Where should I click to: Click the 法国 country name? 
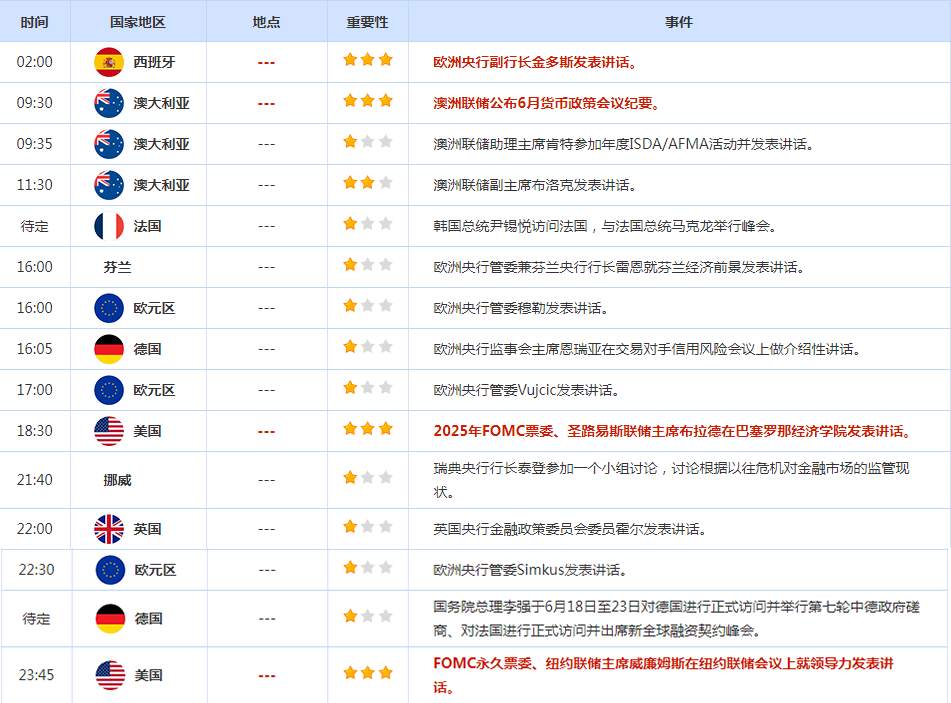tap(147, 226)
